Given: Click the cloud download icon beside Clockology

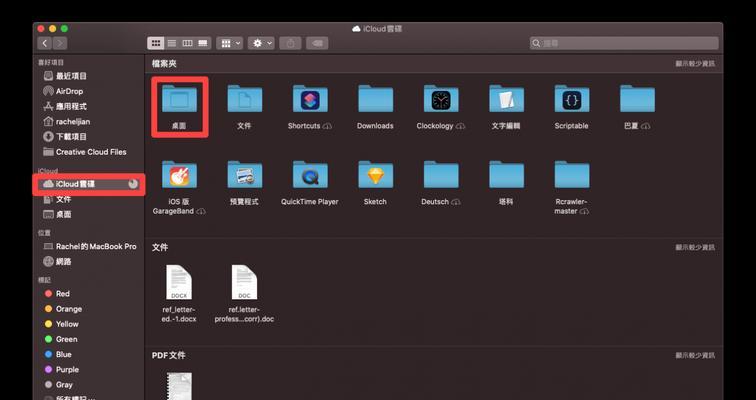Looking at the screenshot, I should 460,126.
